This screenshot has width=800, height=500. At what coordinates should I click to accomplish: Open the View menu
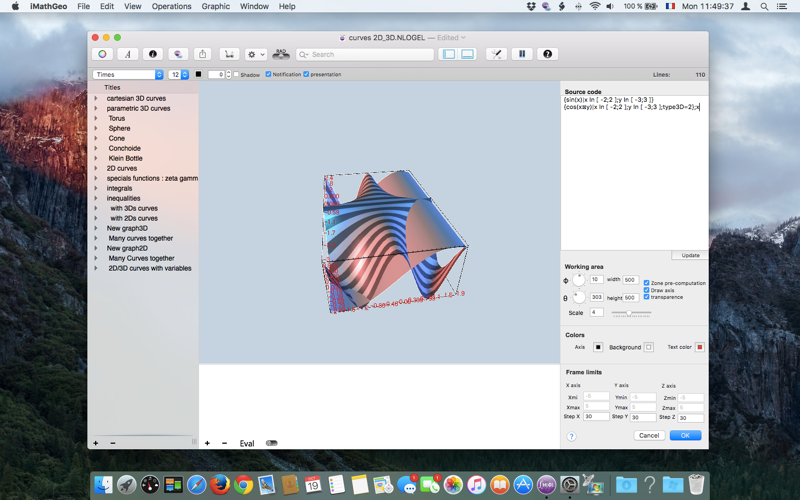point(133,6)
